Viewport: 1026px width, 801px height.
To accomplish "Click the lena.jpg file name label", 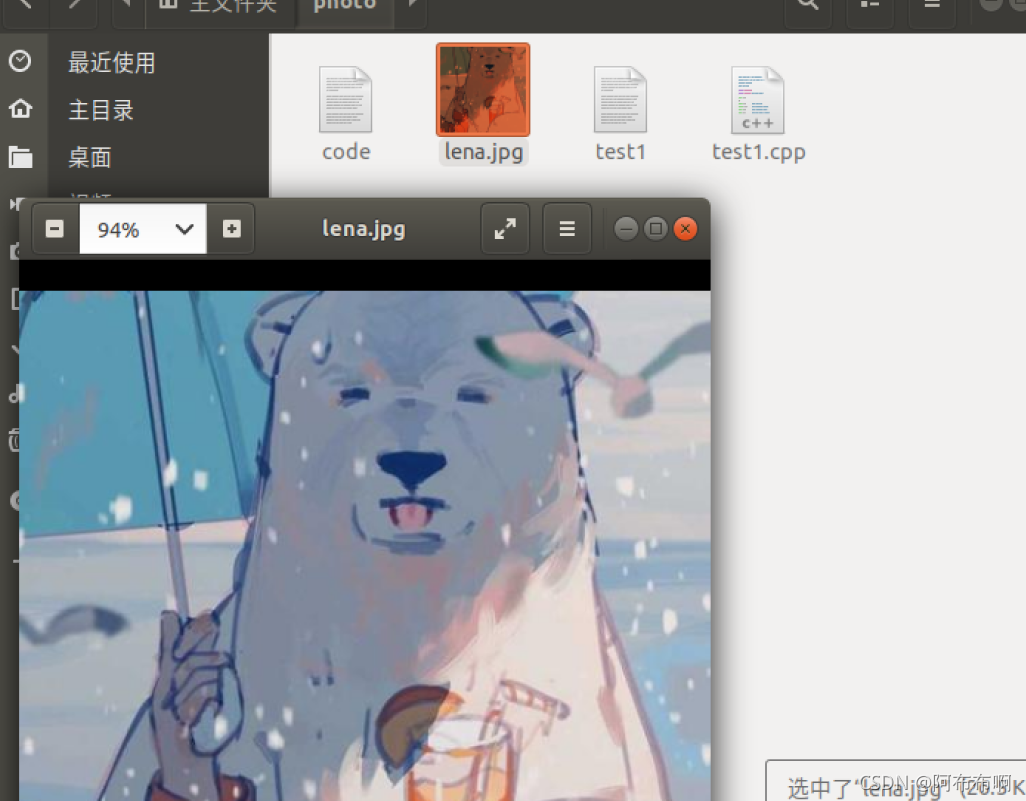I will [x=484, y=152].
